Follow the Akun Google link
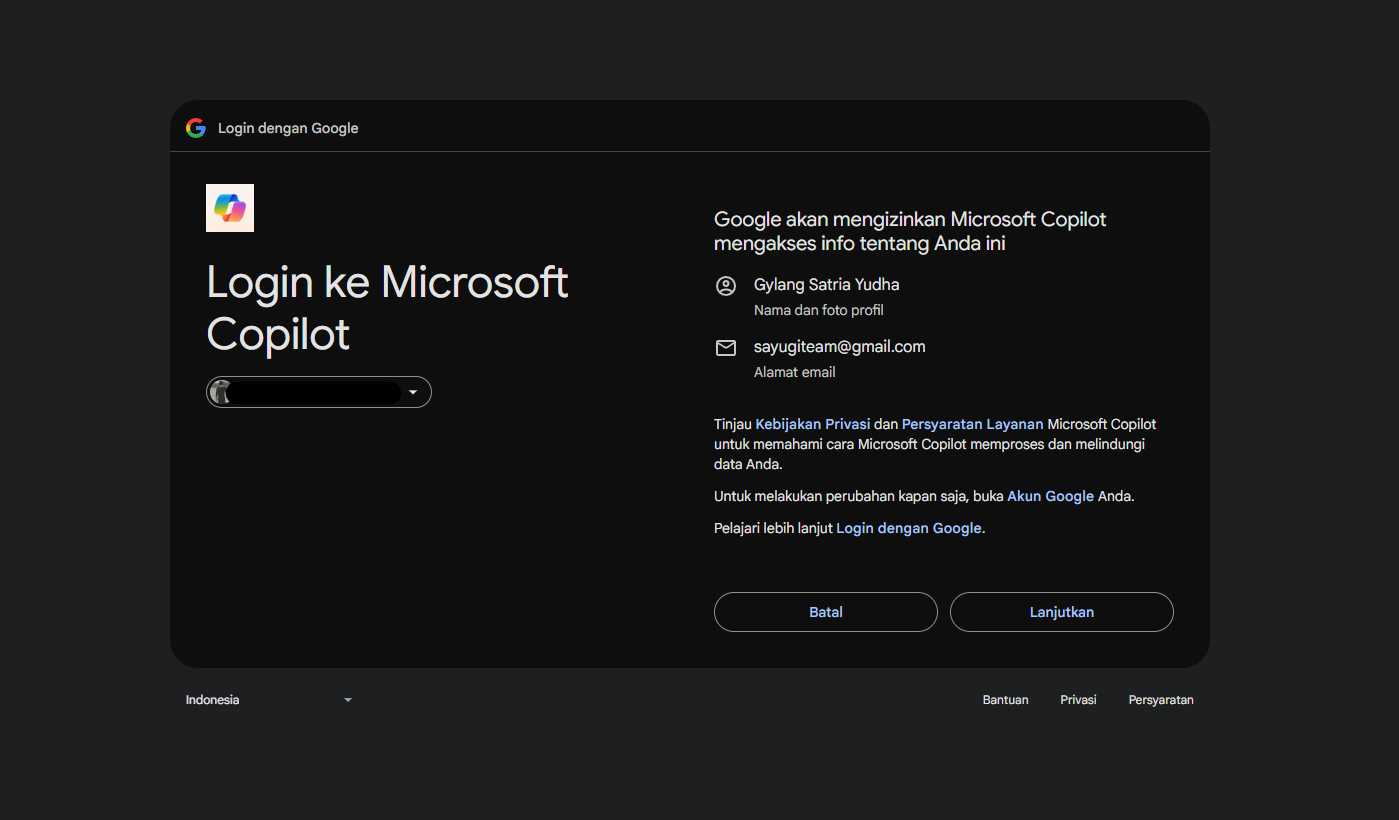This screenshot has width=1399, height=820. (x=1050, y=496)
